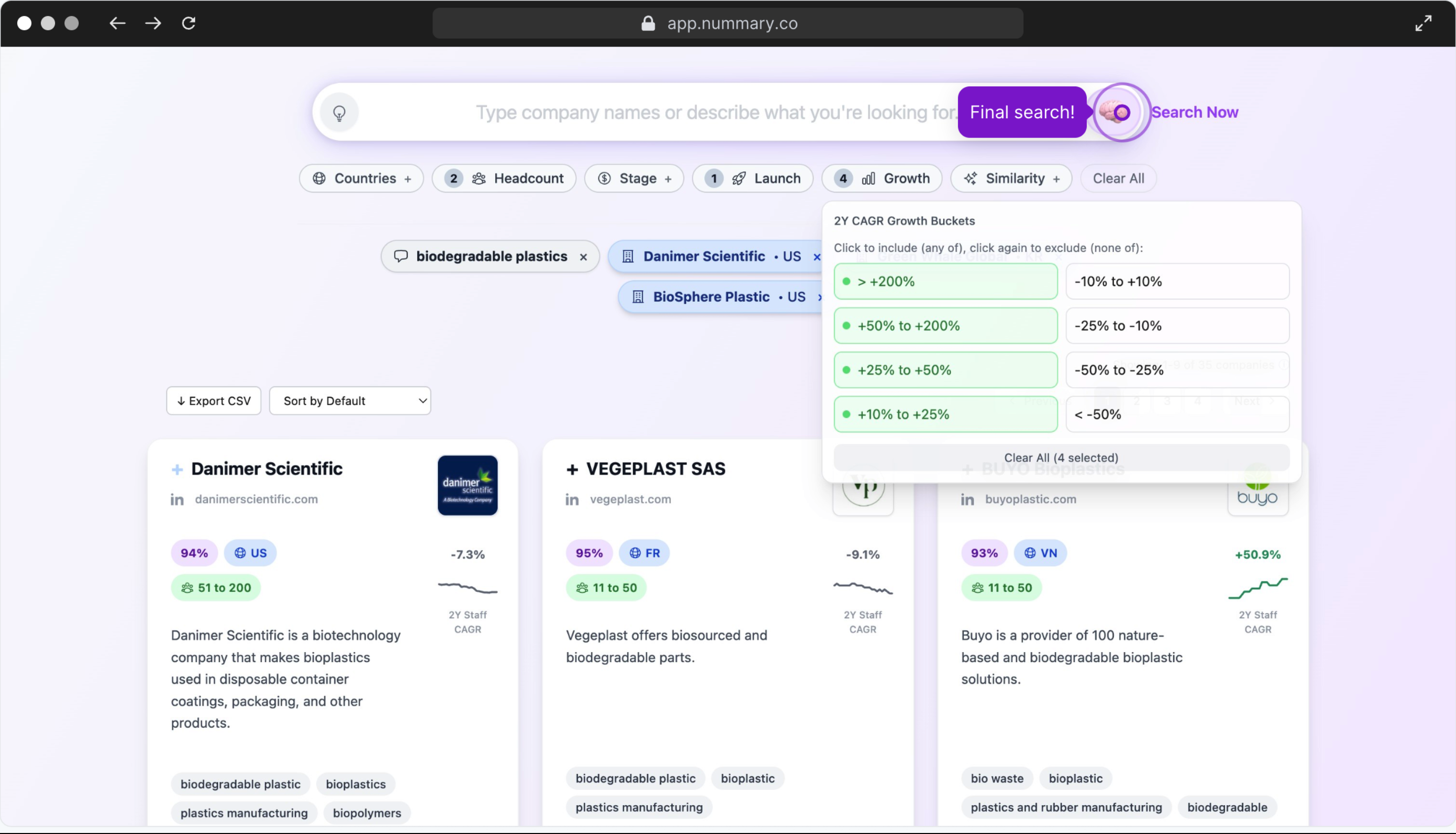Open the Headcount filter dropdown

tap(504, 178)
